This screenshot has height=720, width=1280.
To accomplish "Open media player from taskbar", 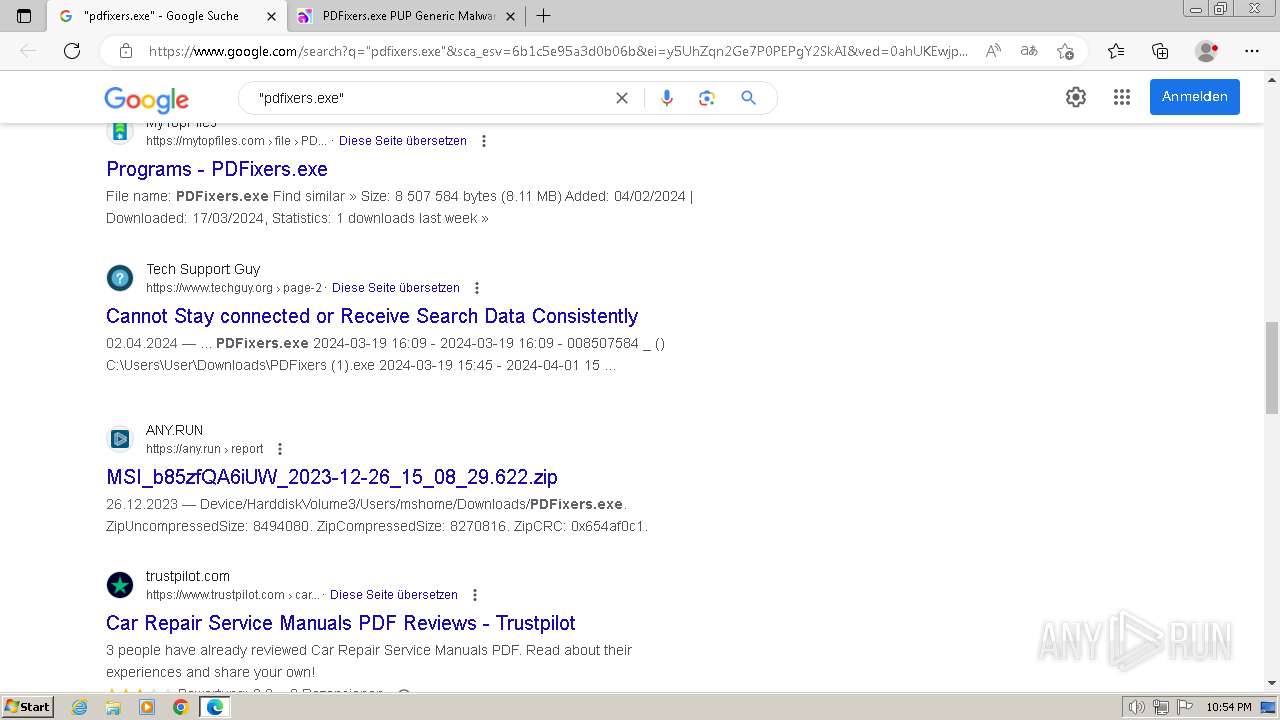I will click(x=147, y=707).
